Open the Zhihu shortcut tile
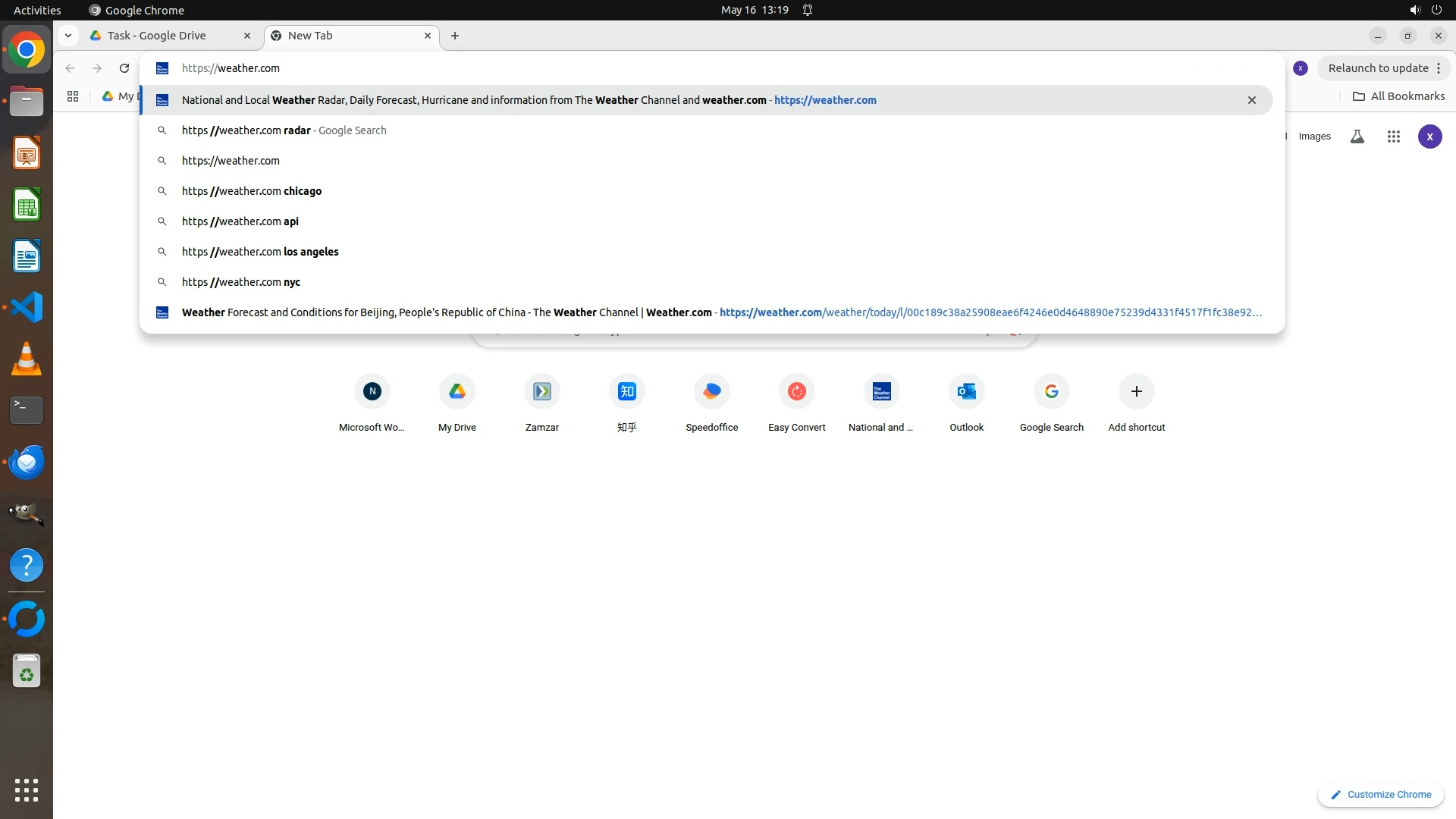Screen dimensions: 1456x819 [626, 391]
